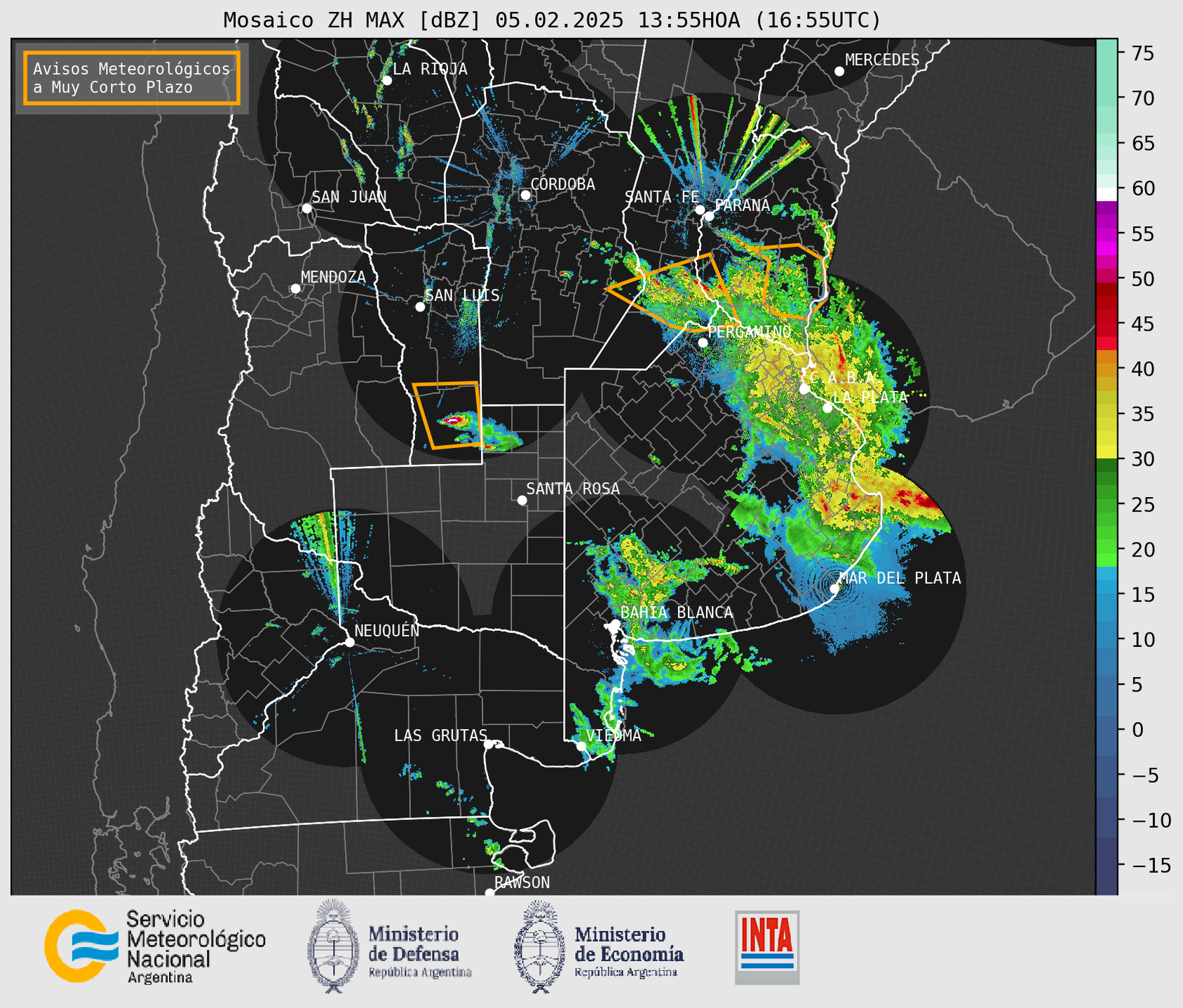Click the red 45 dBZ band on color scale

pyautogui.click(x=1106, y=324)
